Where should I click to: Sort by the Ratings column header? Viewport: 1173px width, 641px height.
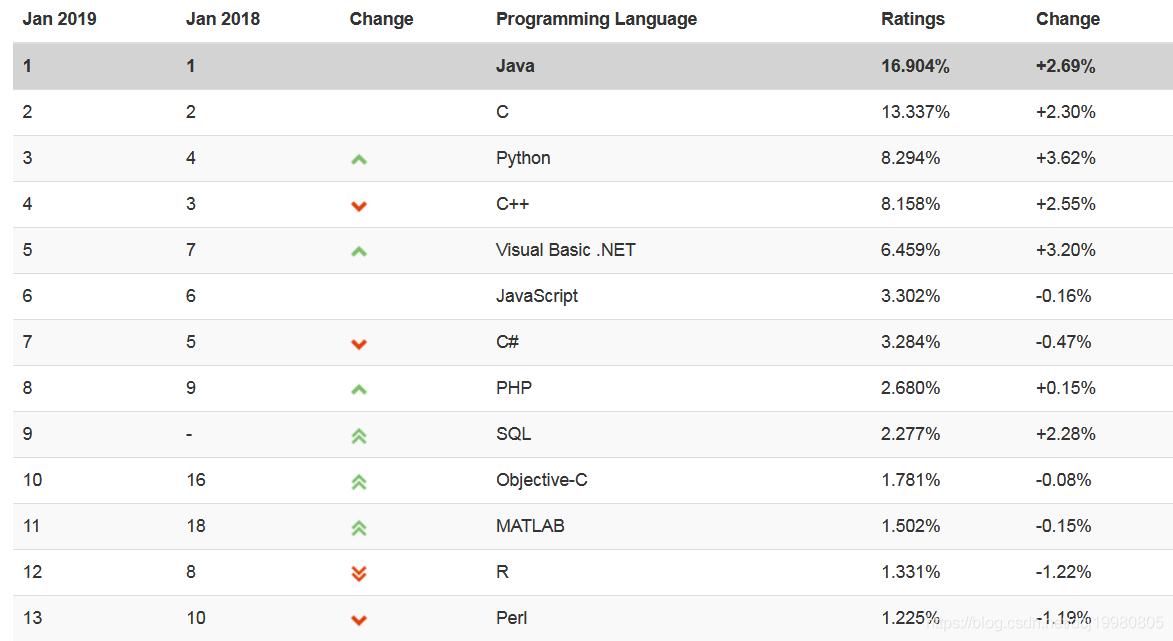(912, 18)
